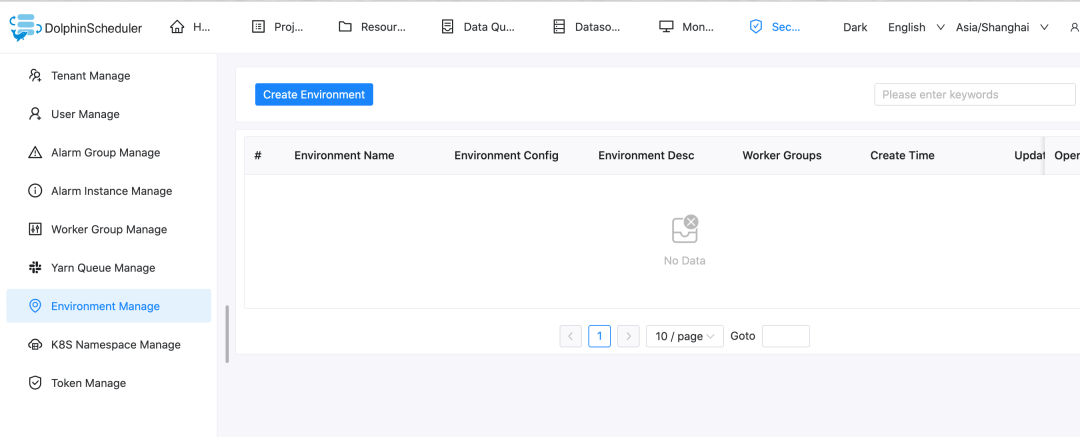Click the Environment Name column header
Viewport: 1080px width, 437px height.
[344, 156]
